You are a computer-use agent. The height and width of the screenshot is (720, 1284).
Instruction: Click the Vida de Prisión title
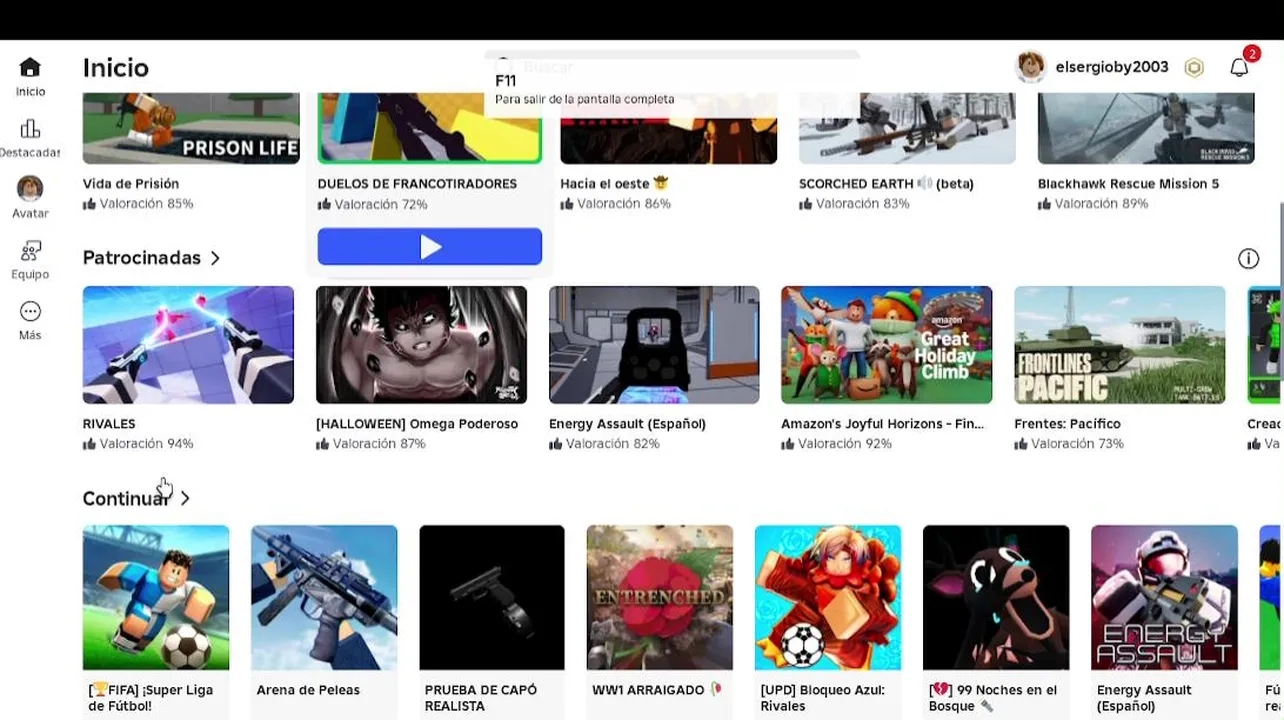point(131,184)
